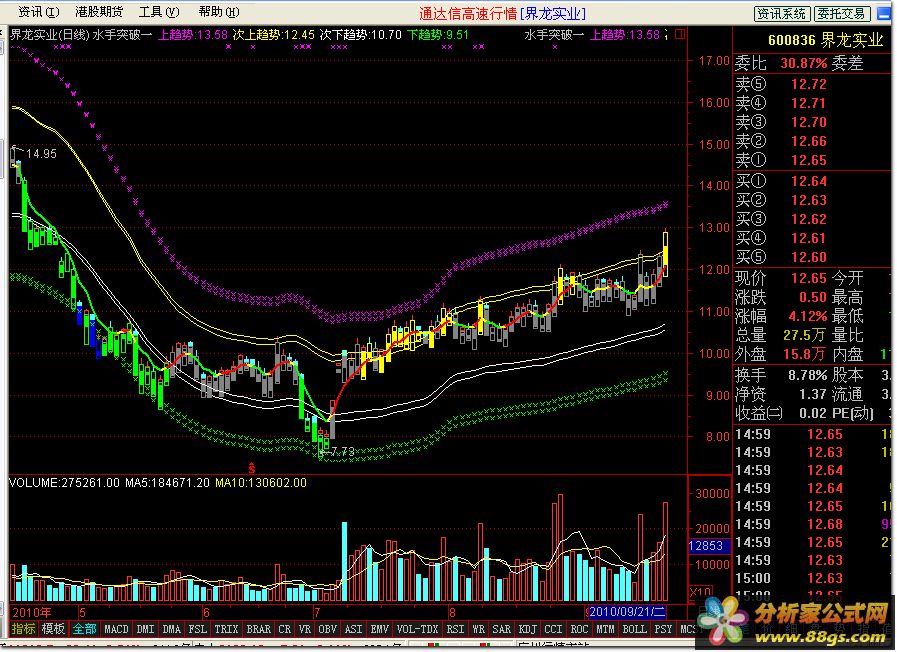Select the EMV indicator tab
This screenshot has width=897, height=652.
click(x=380, y=629)
